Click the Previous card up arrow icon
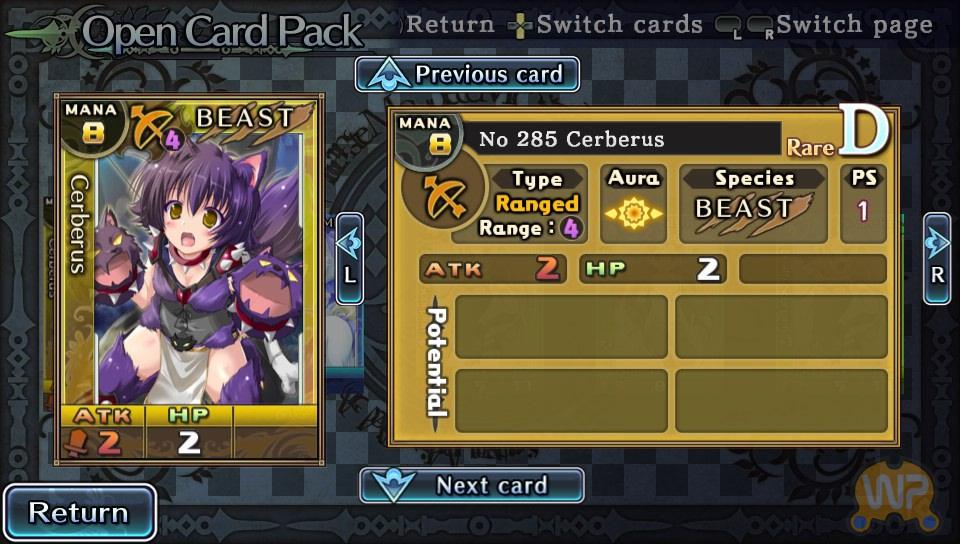Image resolution: width=960 pixels, height=544 pixels. pos(387,76)
